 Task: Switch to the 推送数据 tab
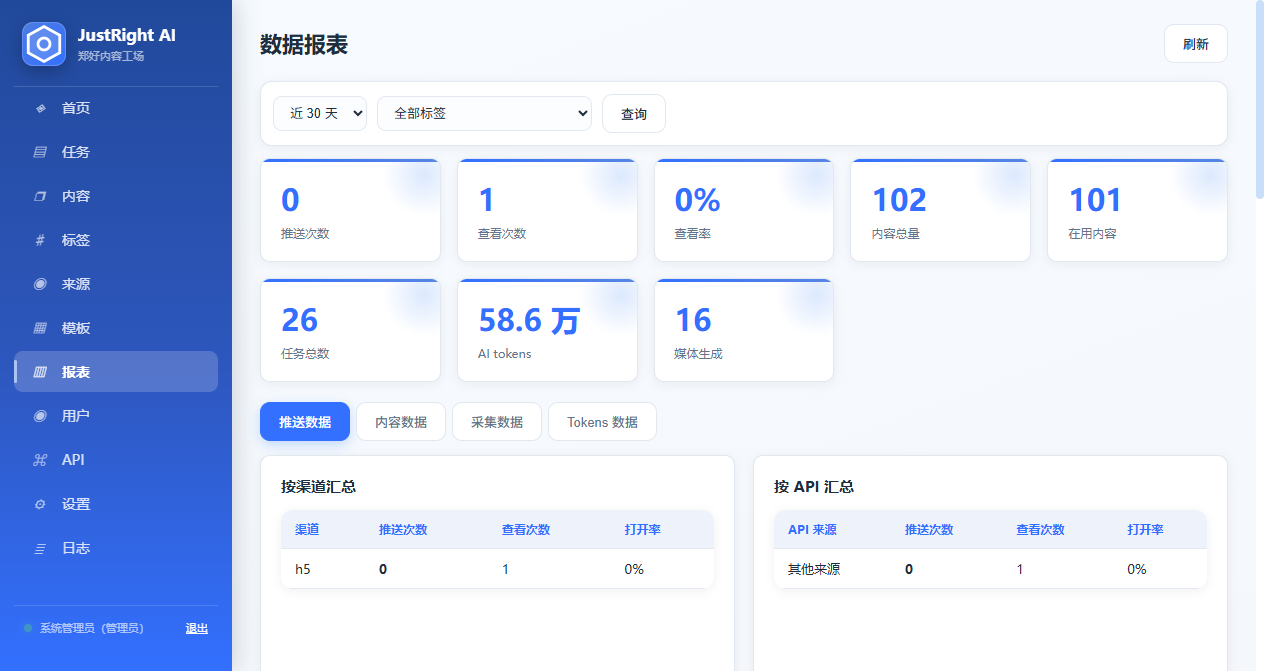305,422
